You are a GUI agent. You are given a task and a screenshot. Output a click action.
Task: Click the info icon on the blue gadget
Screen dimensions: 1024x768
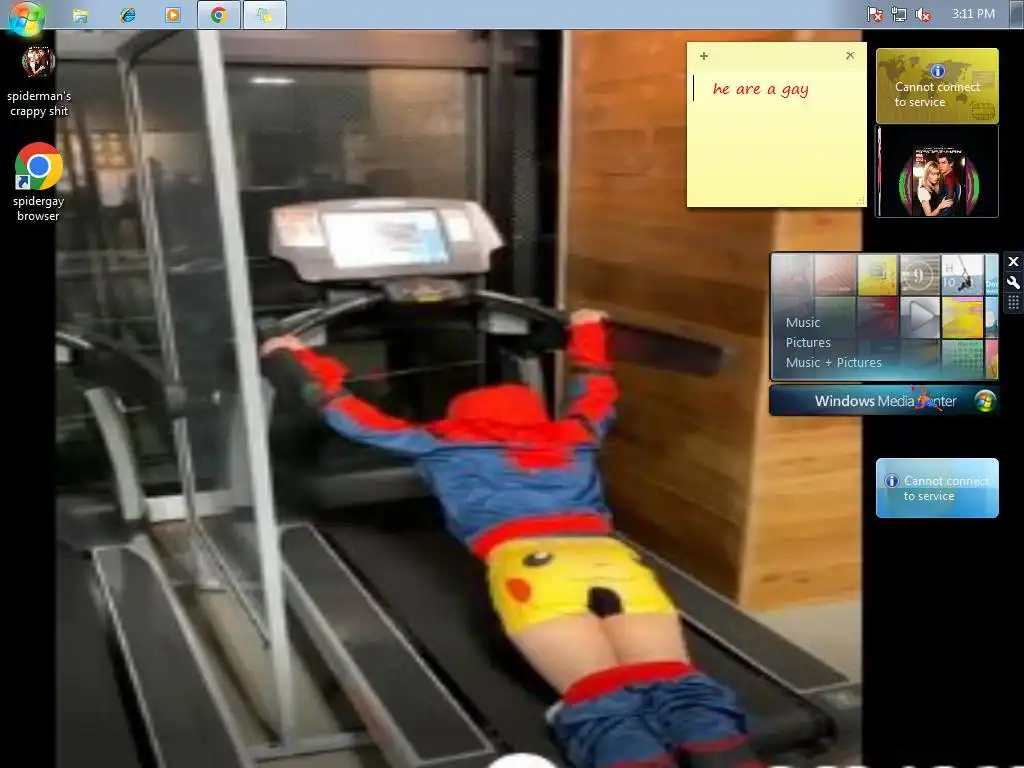coord(891,481)
